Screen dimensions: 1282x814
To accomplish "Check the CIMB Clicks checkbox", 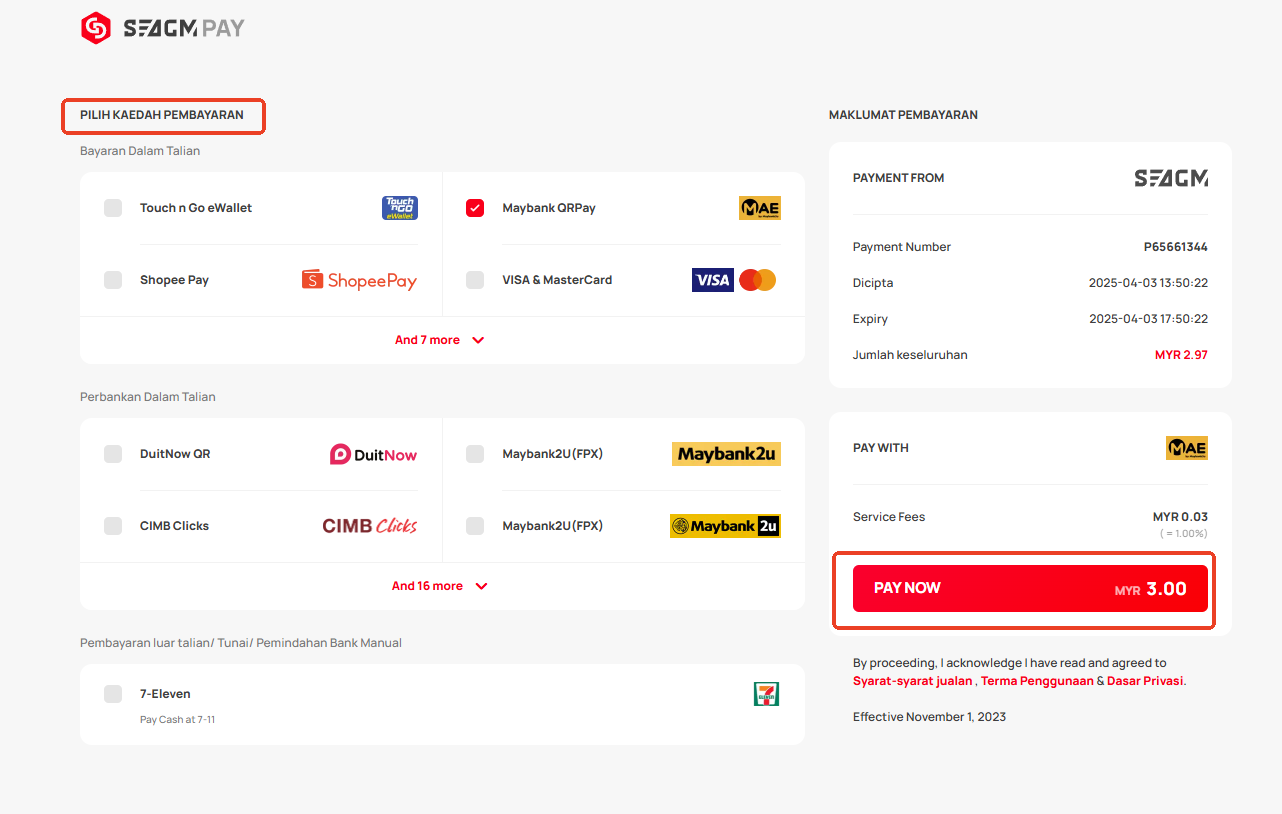I will tap(113, 526).
